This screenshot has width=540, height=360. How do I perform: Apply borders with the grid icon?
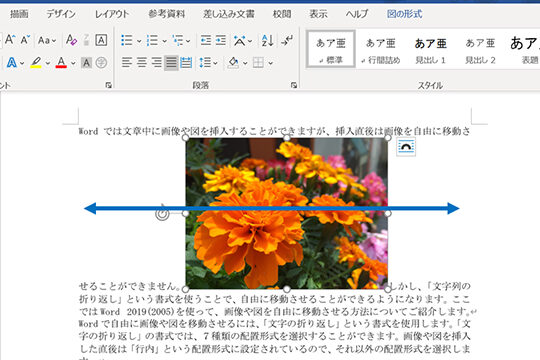click(x=258, y=63)
